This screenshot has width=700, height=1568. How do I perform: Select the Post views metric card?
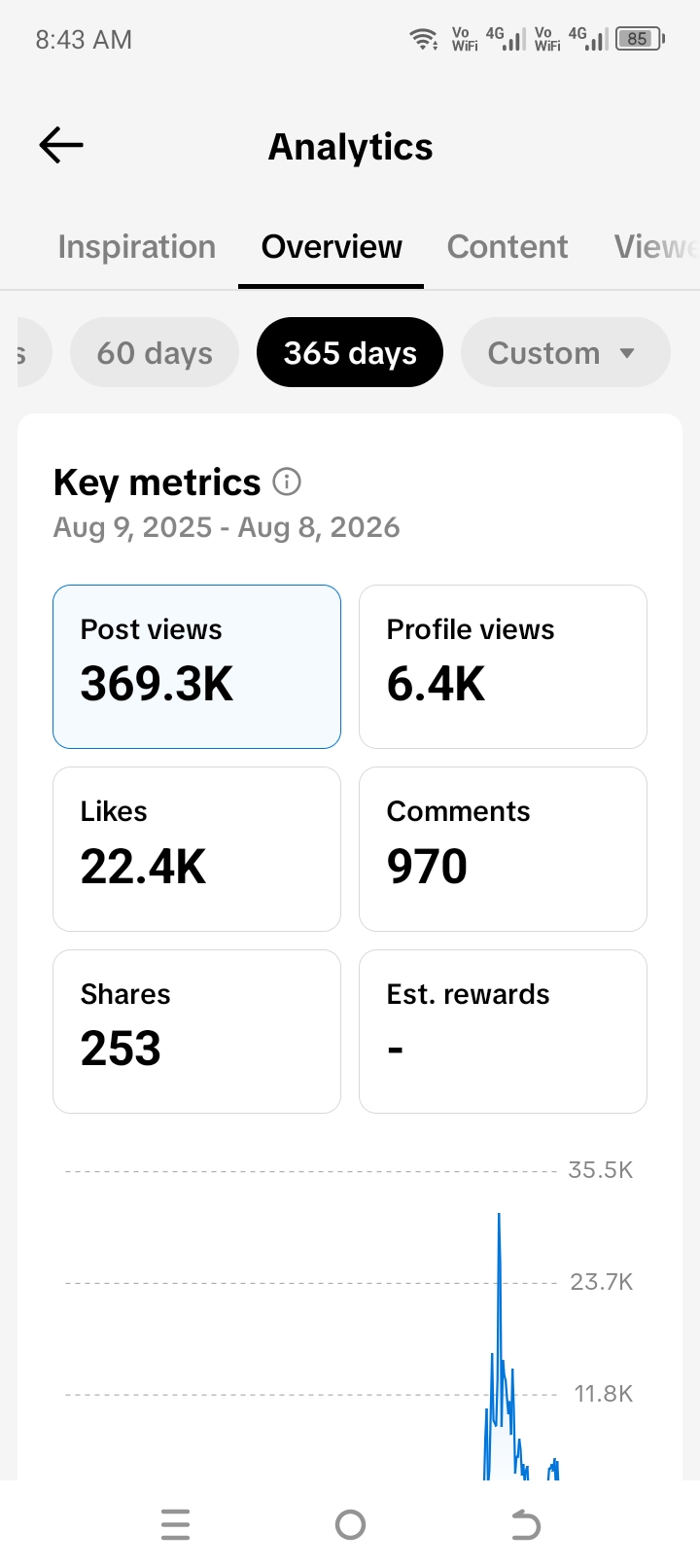tap(196, 666)
